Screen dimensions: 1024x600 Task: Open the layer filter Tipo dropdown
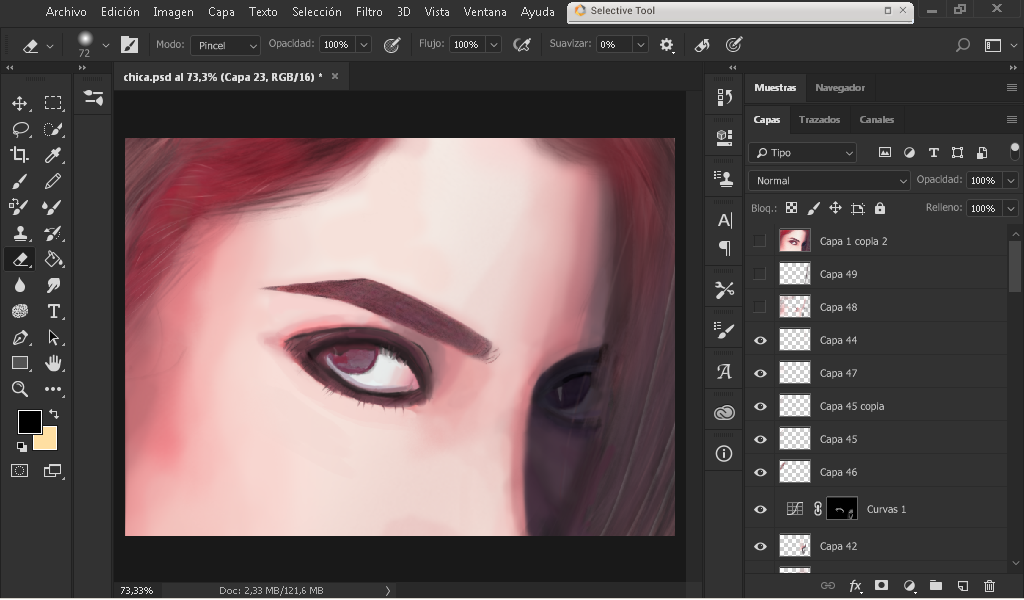[x=803, y=153]
